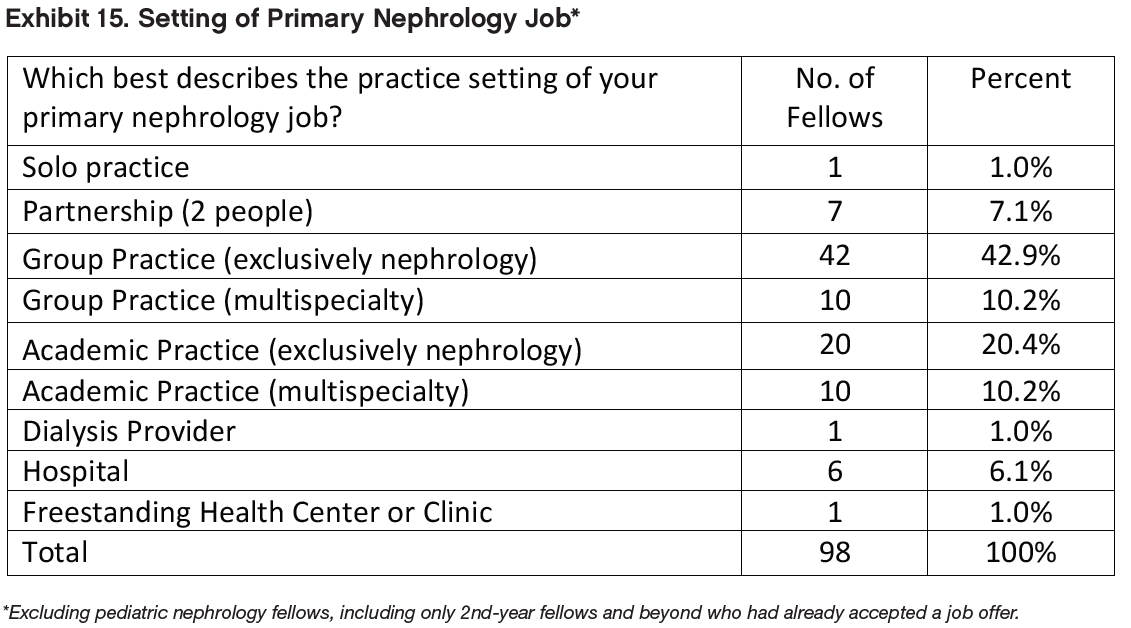Click the 'Percent' column header

coord(1020,79)
